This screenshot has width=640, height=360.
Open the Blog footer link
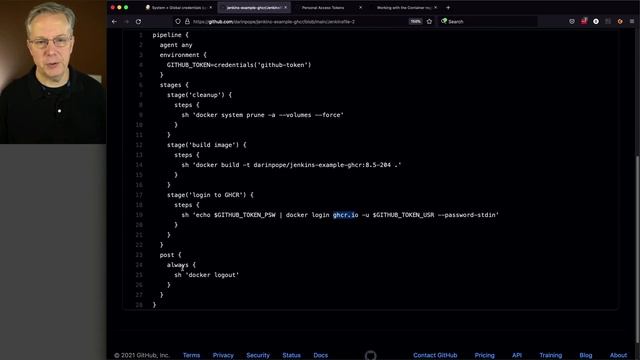tap(586, 356)
